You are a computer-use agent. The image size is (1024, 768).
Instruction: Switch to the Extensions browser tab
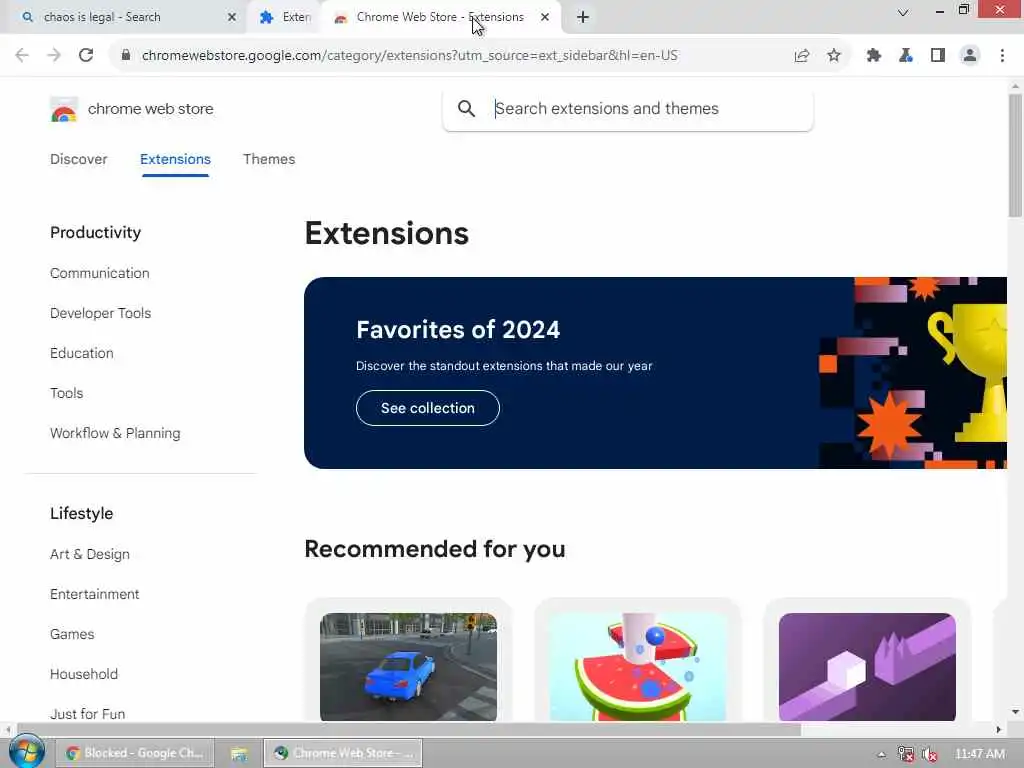click(285, 17)
